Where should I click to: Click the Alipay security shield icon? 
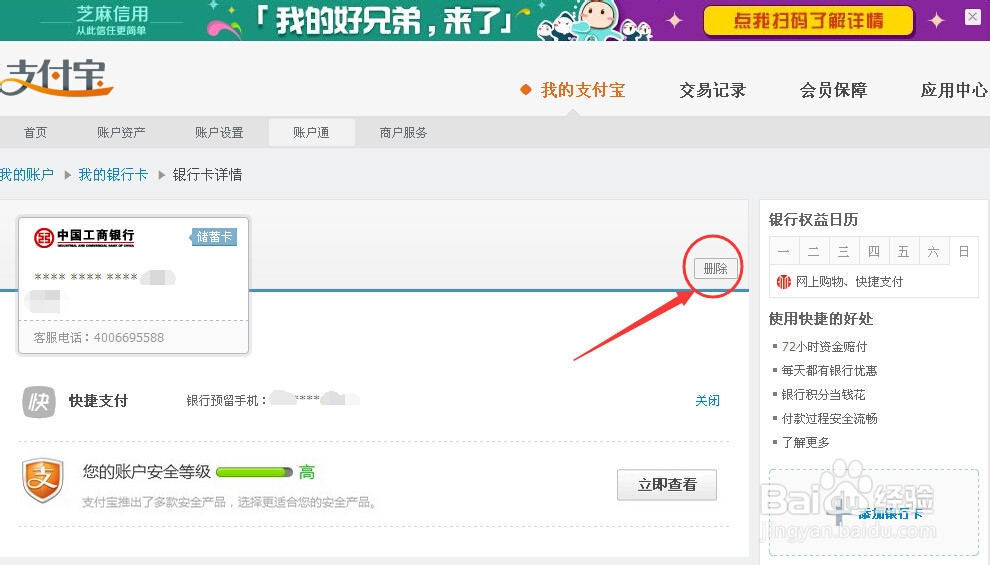(43, 481)
